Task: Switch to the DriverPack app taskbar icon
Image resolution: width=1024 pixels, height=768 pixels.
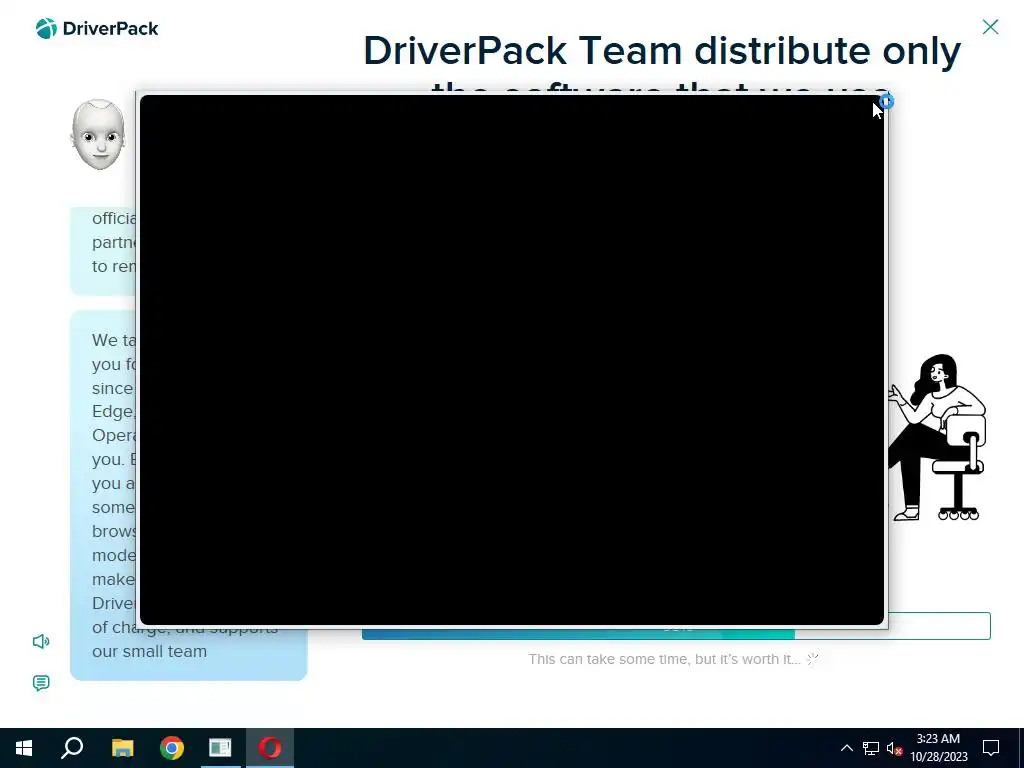Action: click(x=220, y=748)
